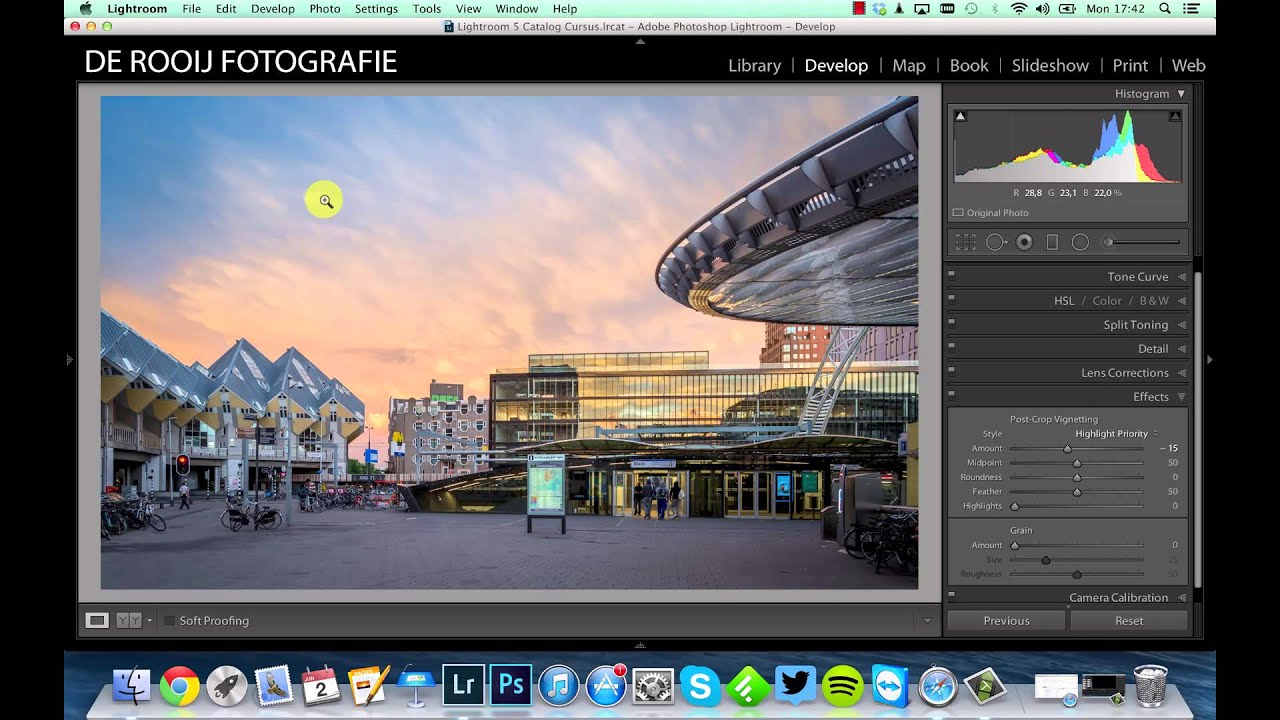The width and height of the screenshot is (1280, 720).
Task: Open Spotify from the Dock
Action: click(x=843, y=686)
